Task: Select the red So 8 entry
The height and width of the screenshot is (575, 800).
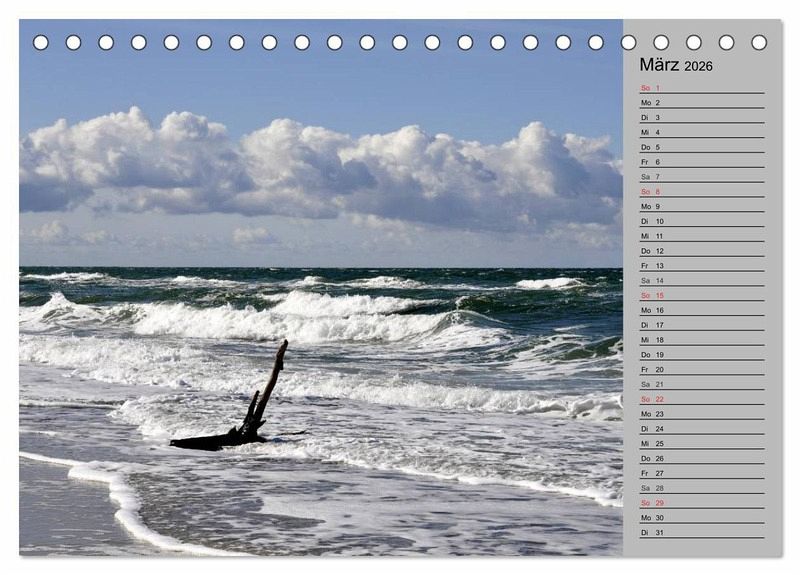Action: 701,192
